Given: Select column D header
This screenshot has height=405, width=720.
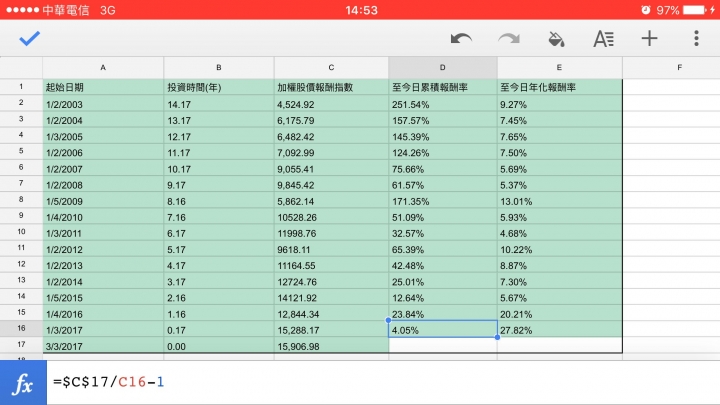Looking at the screenshot, I should tap(443, 68).
